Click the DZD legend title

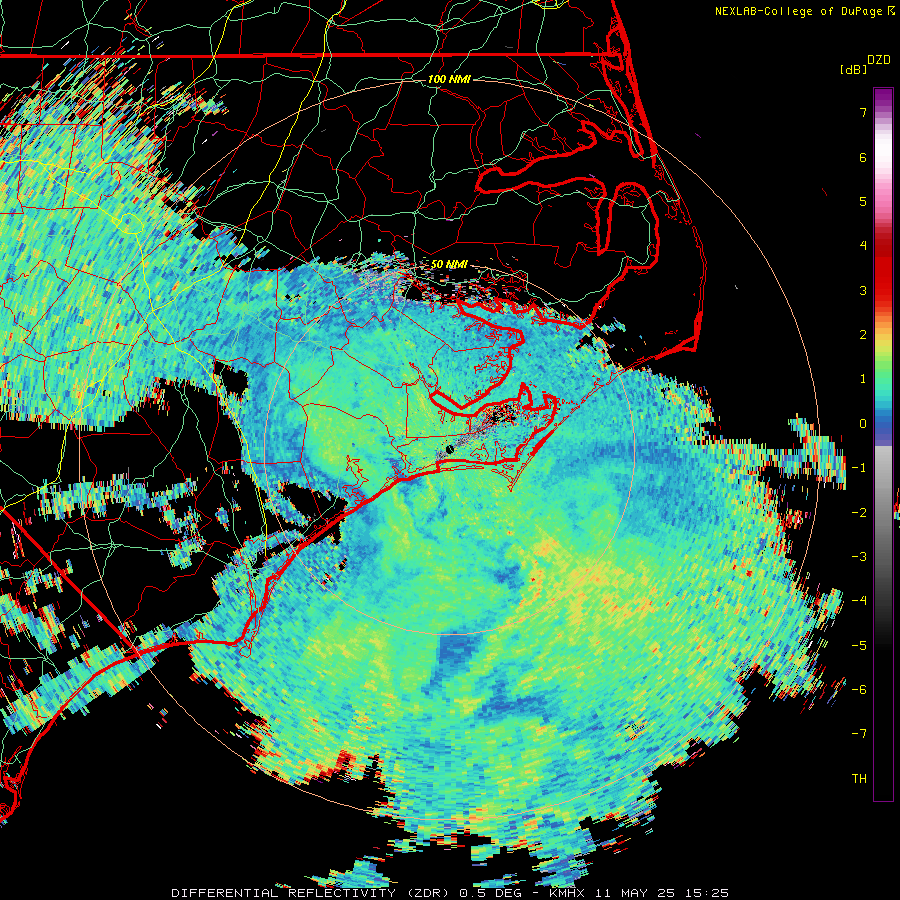tap(879, 60)
